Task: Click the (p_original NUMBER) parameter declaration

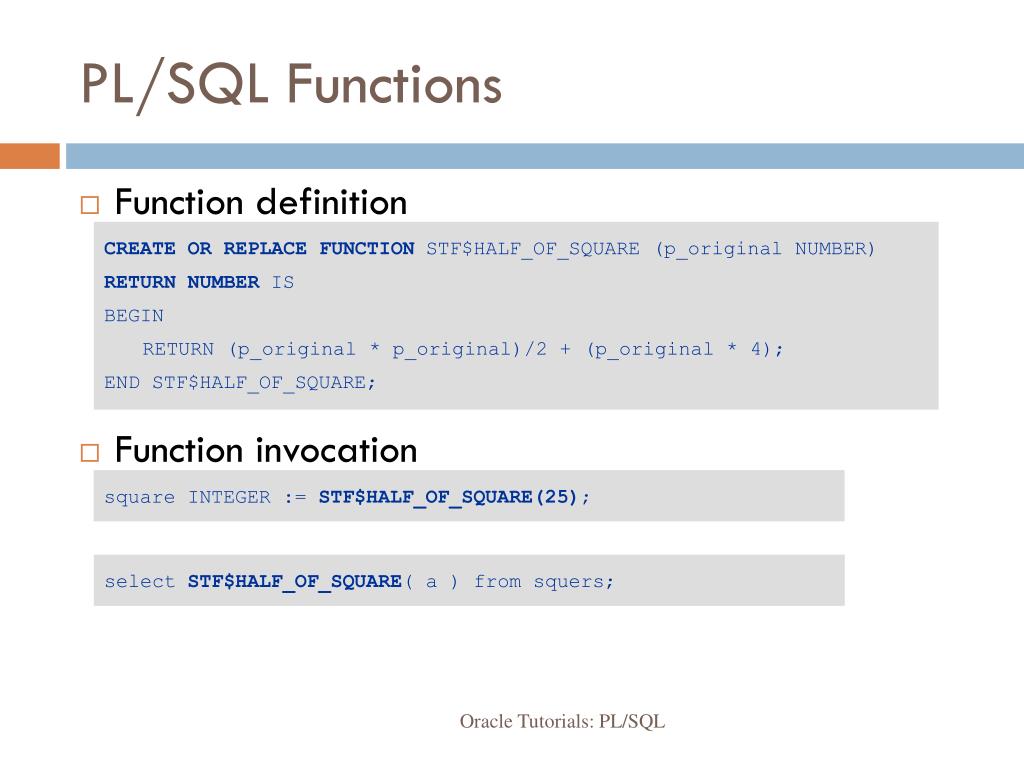Action: coord(765,249)
